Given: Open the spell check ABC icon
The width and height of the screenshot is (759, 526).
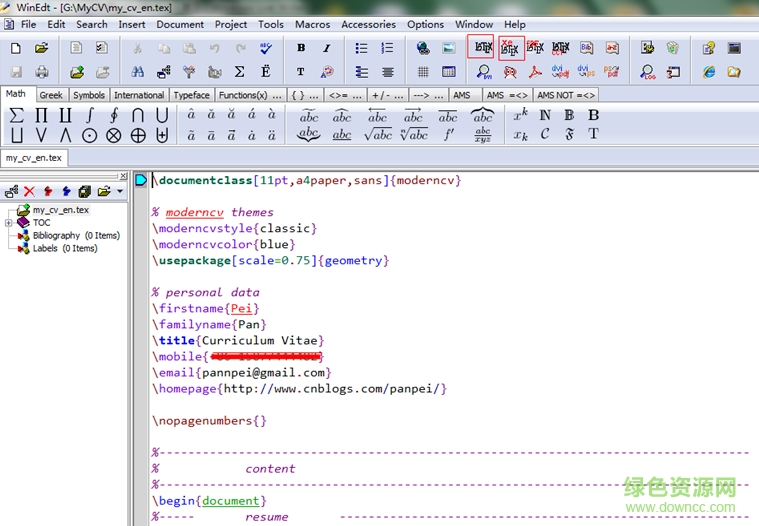Looking at the screenshot, I should coord(266,48).
